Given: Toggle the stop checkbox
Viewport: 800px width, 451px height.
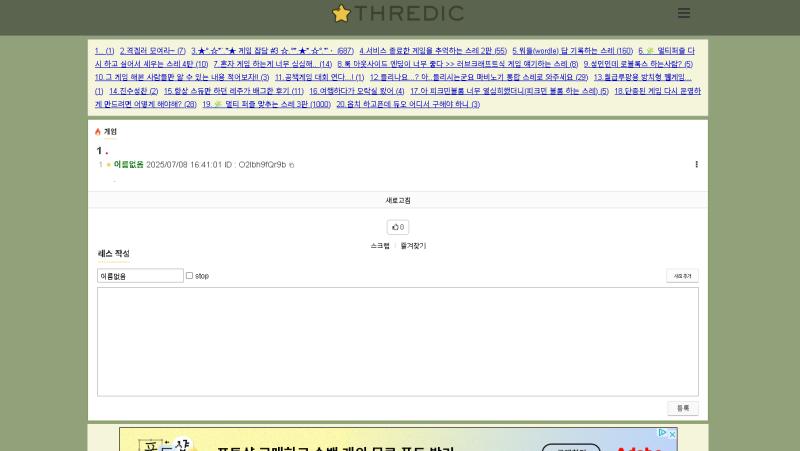Looking at the screenshot, I should pos(189,275).
